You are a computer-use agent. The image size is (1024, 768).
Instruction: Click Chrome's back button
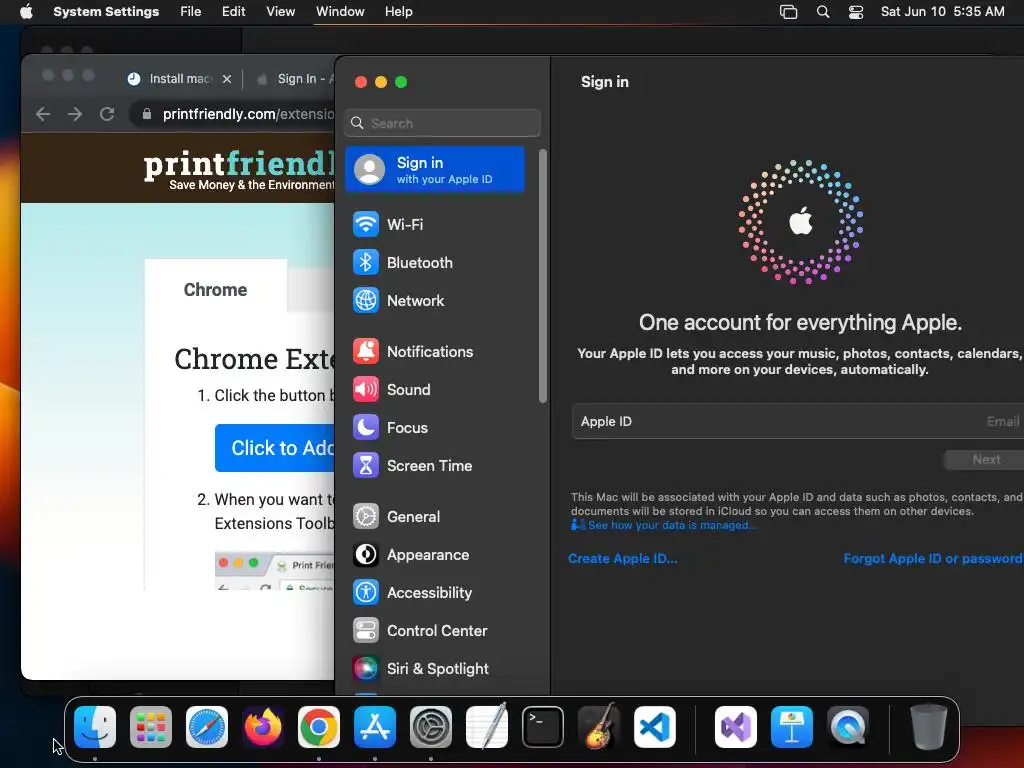pyautogui.click(x=43, y=114)
